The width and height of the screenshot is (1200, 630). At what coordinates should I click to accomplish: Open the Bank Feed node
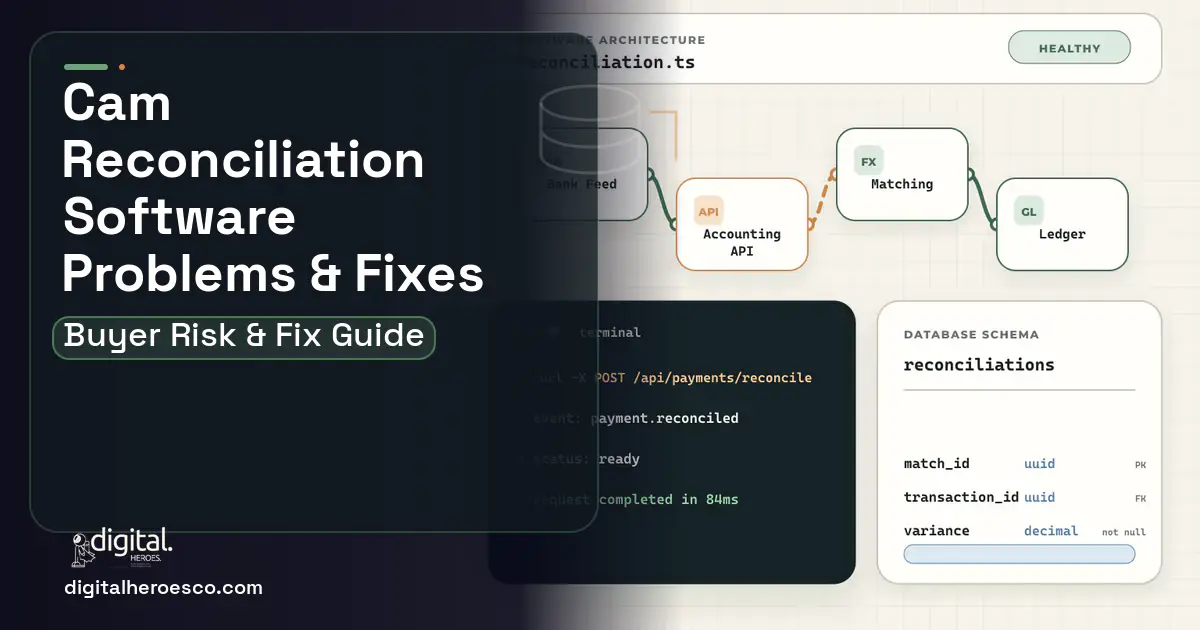pyautogui.click(x=583, y=174)
